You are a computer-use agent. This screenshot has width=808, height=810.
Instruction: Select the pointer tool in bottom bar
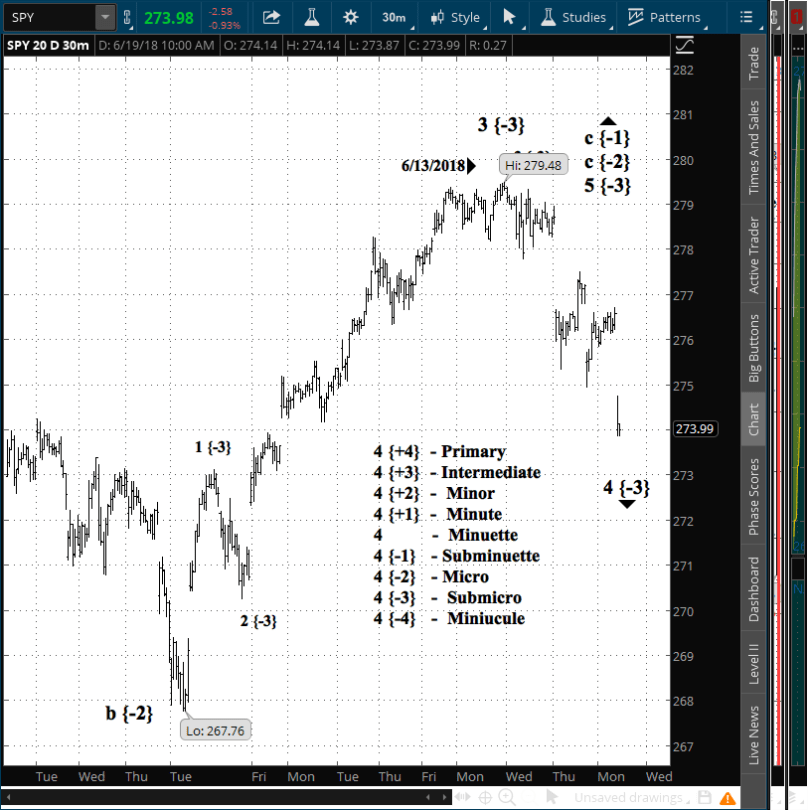[x=551, y=797]
